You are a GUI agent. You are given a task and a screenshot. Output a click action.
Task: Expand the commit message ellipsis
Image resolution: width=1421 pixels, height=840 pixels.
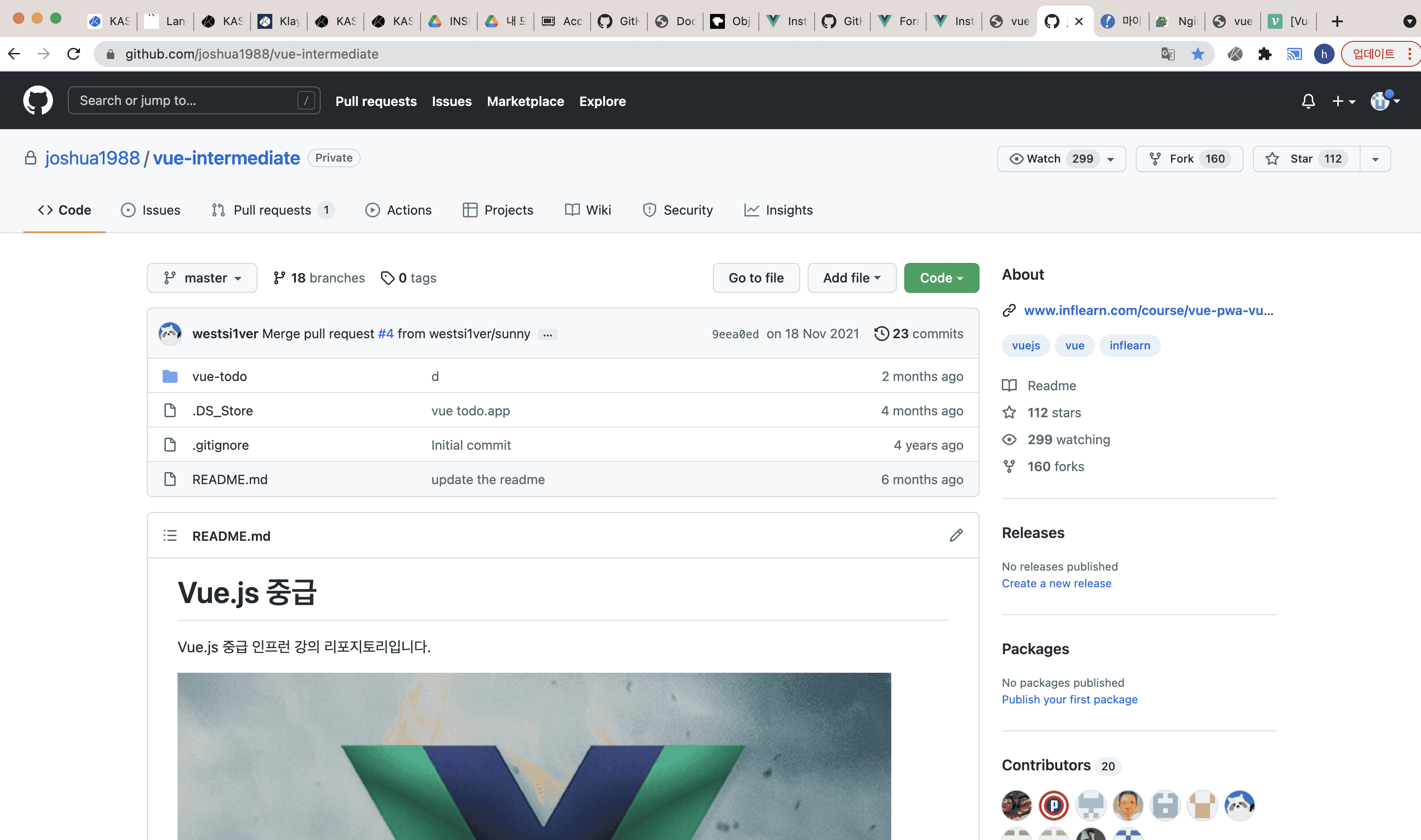pyautogui.click(x=547, y=335)
